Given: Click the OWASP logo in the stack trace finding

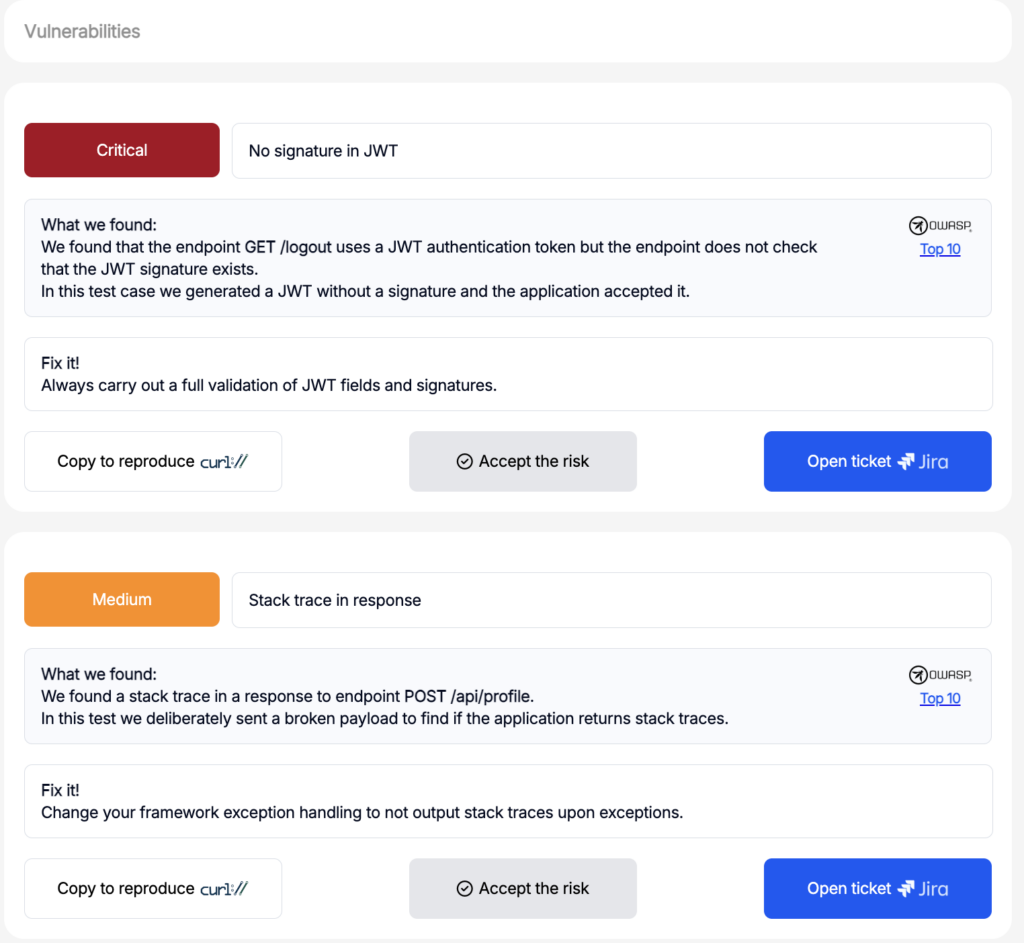Looking at the screenshot, I should click(940, 675).
